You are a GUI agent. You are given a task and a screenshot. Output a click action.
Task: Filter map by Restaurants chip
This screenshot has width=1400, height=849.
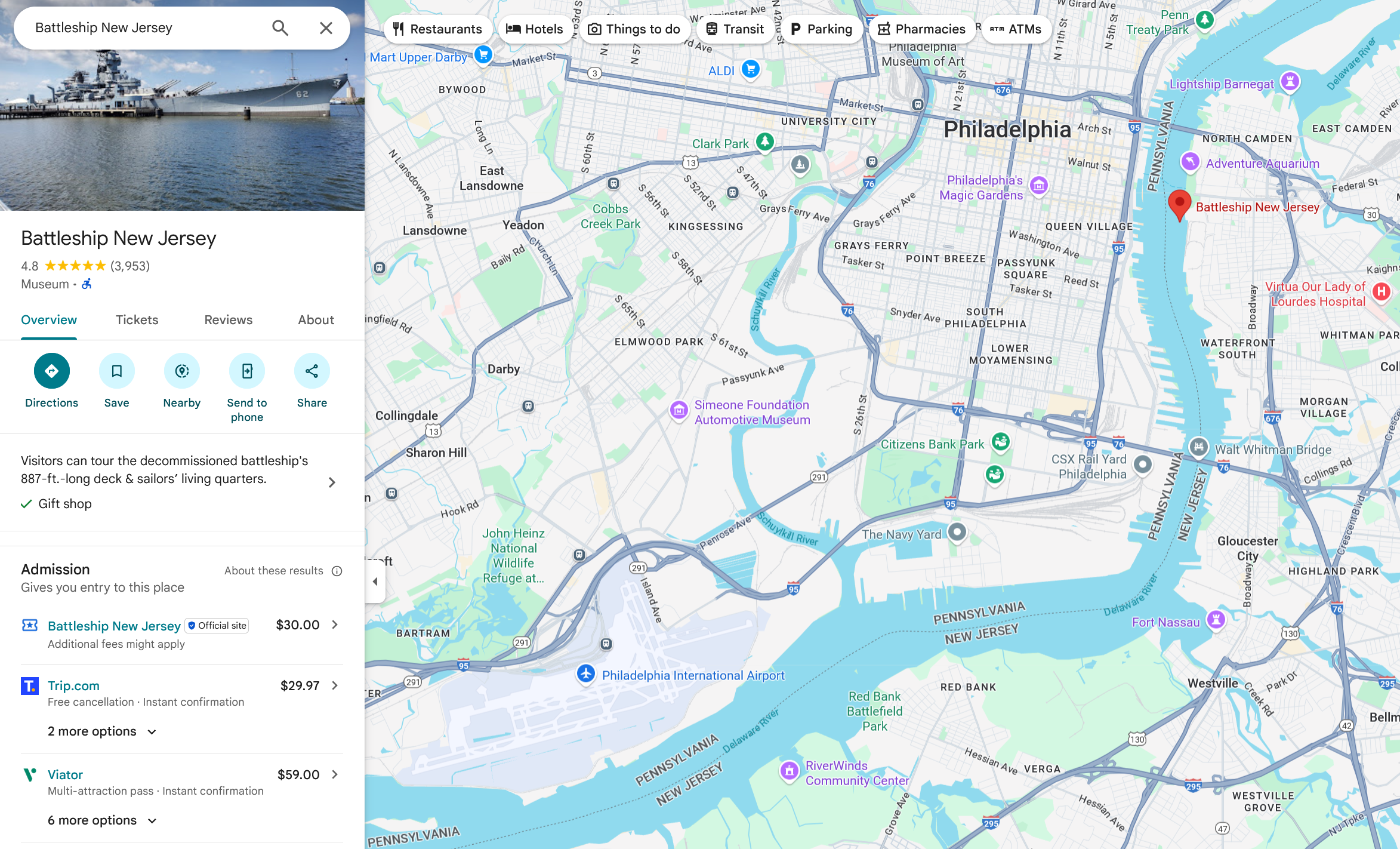tap(437, 29)
